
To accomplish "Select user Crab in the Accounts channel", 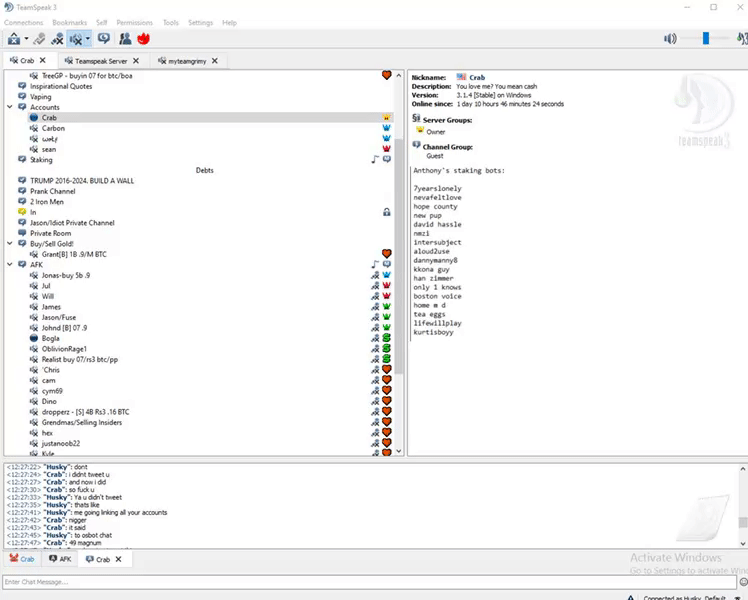I will click(49, 117).
